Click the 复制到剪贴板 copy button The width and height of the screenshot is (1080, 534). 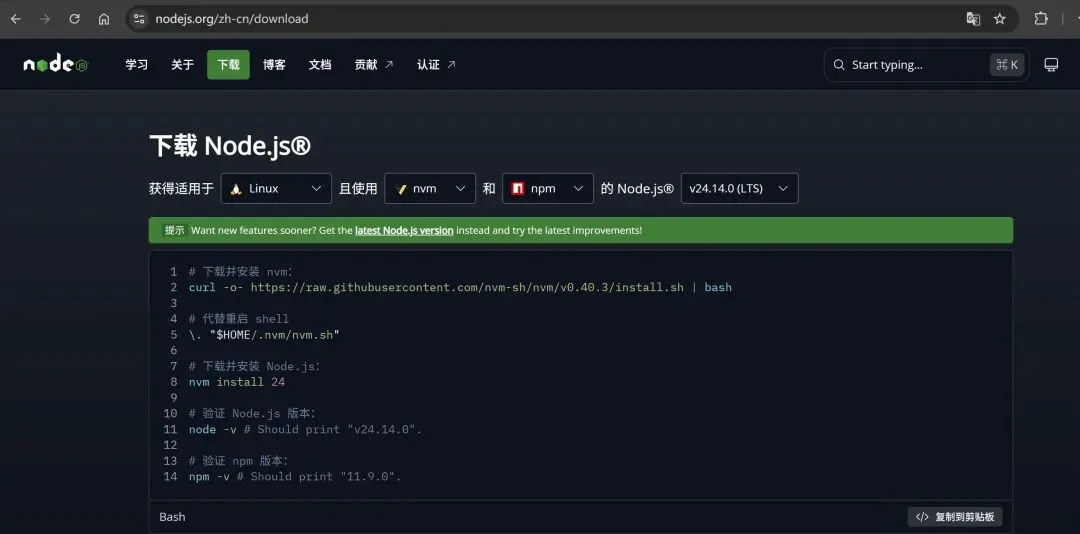(955, 517)
